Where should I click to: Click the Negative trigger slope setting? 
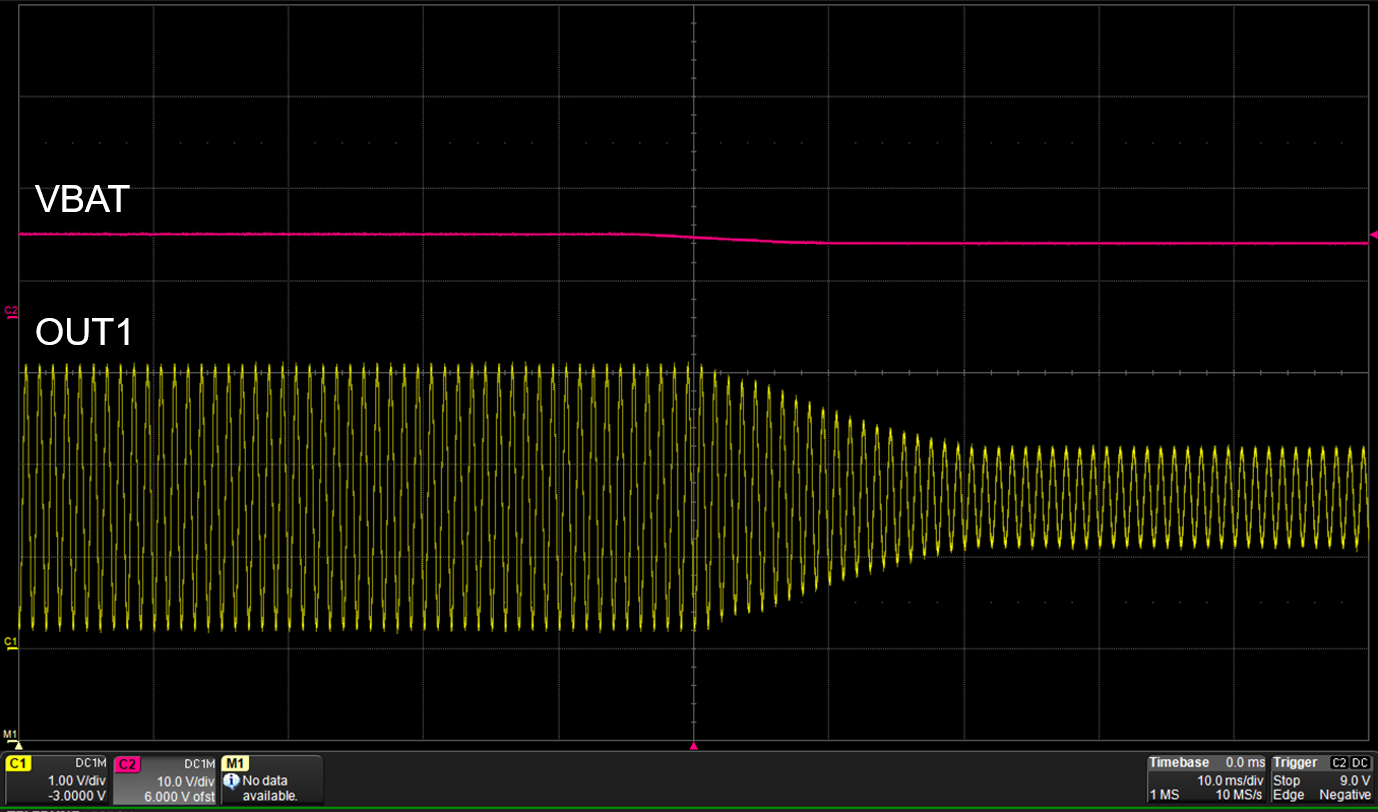click(1344, 795)
